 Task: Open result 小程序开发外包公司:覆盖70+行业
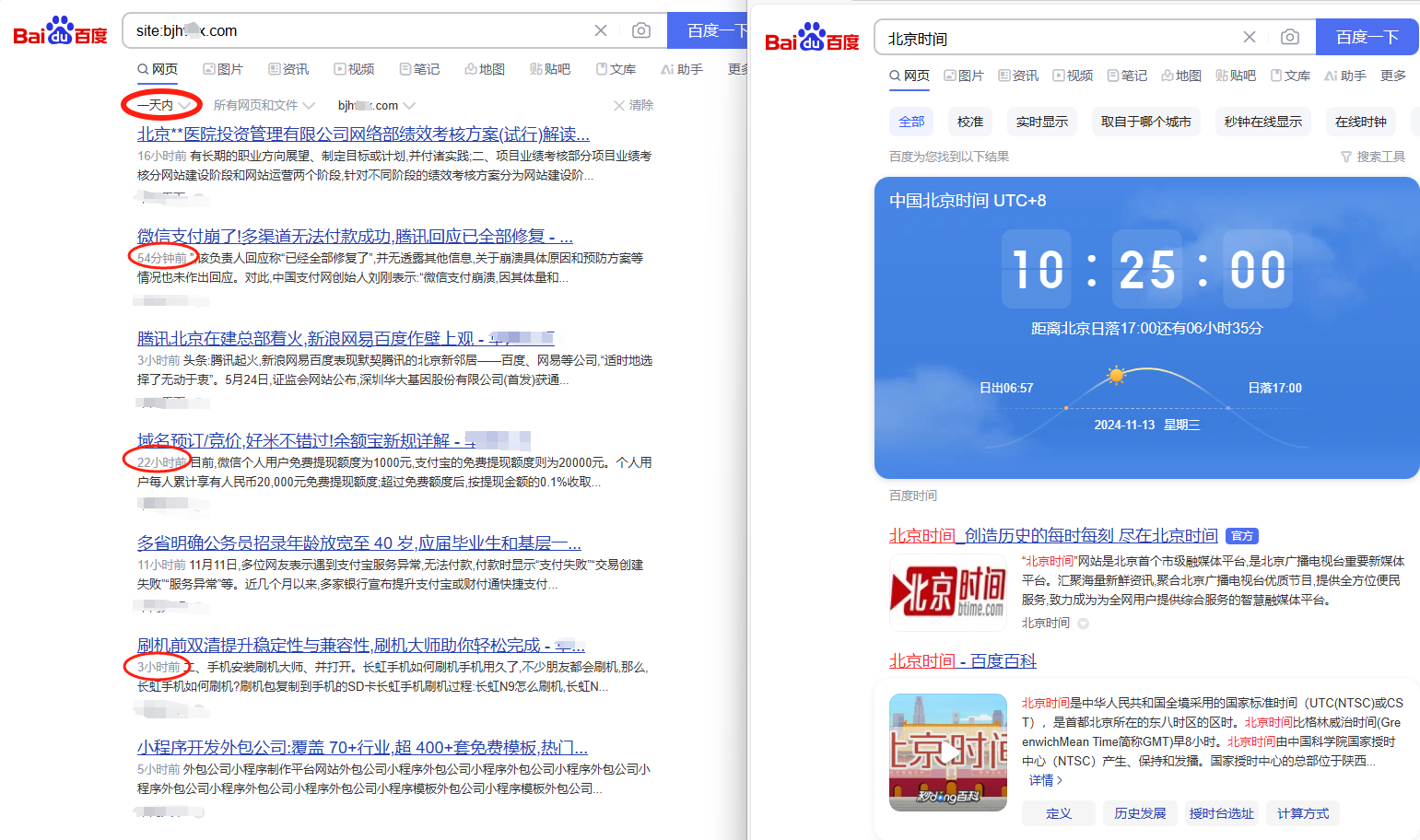coord(362,747)
